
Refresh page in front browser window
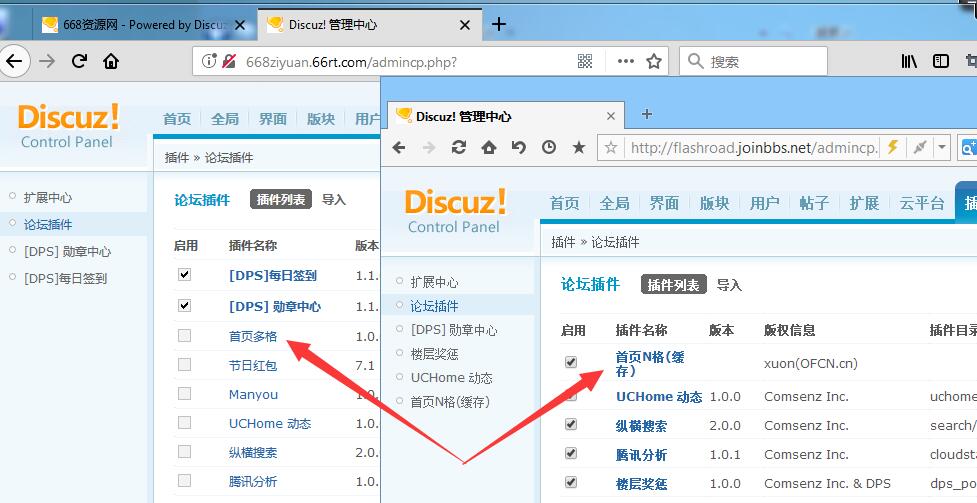pos(459,147)
